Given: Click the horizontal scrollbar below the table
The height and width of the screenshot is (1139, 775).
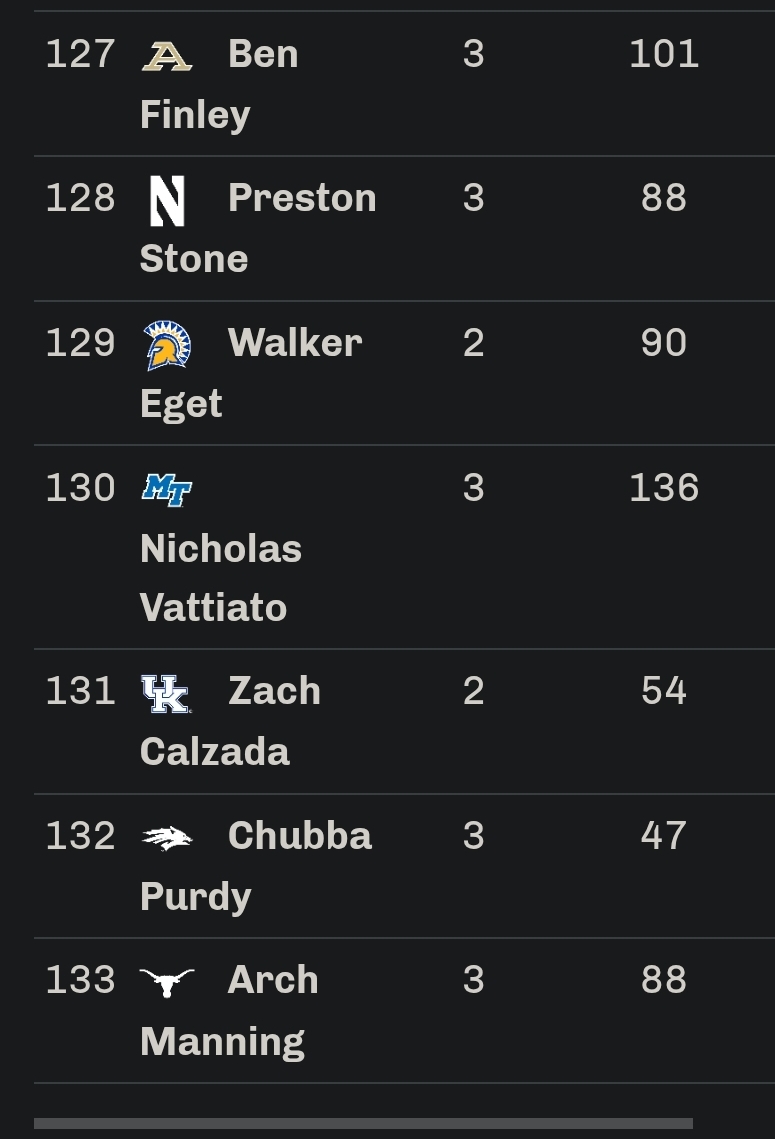Looking at the screenshot, I should pyautogui.click(x=363, y=1124).
